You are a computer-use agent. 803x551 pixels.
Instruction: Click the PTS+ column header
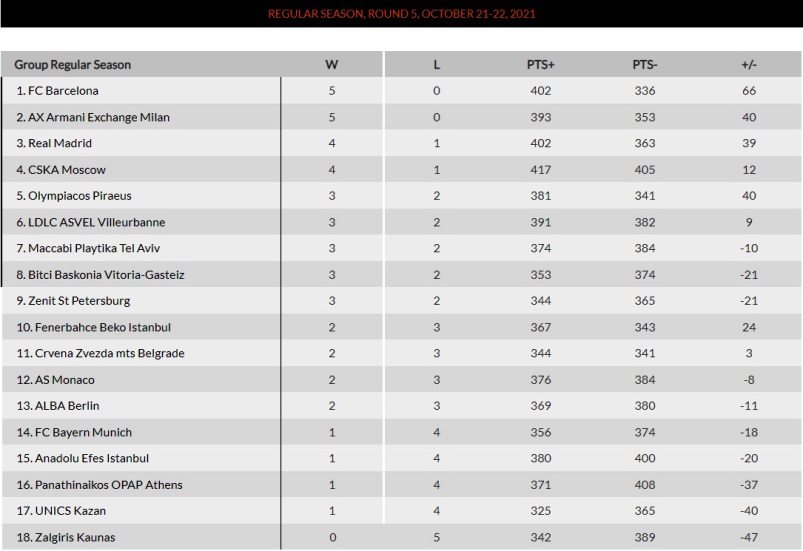541,65
